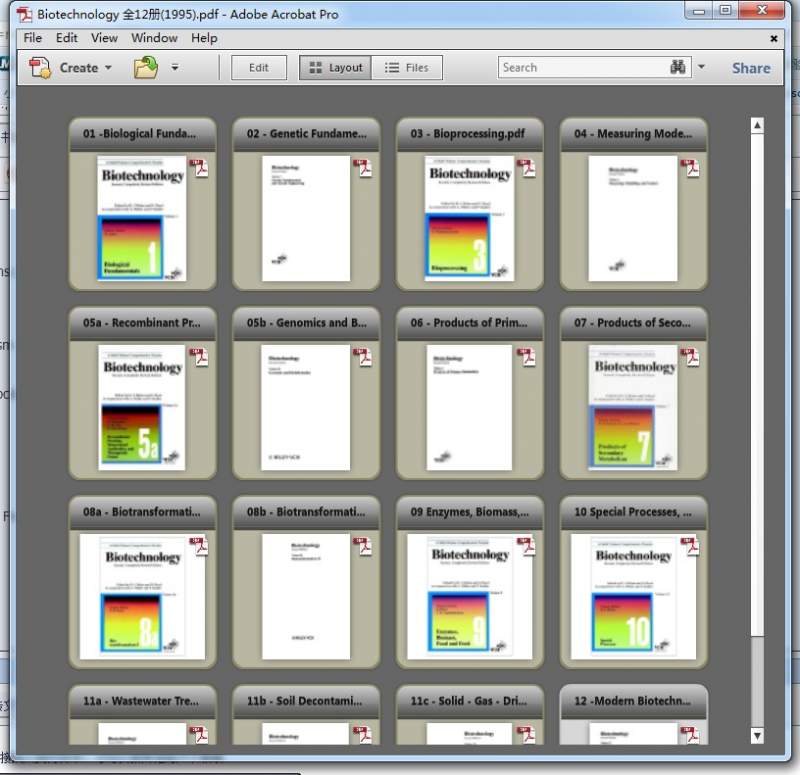
Task: Click the open folder icon in toolbar
Action: (145, 67)
